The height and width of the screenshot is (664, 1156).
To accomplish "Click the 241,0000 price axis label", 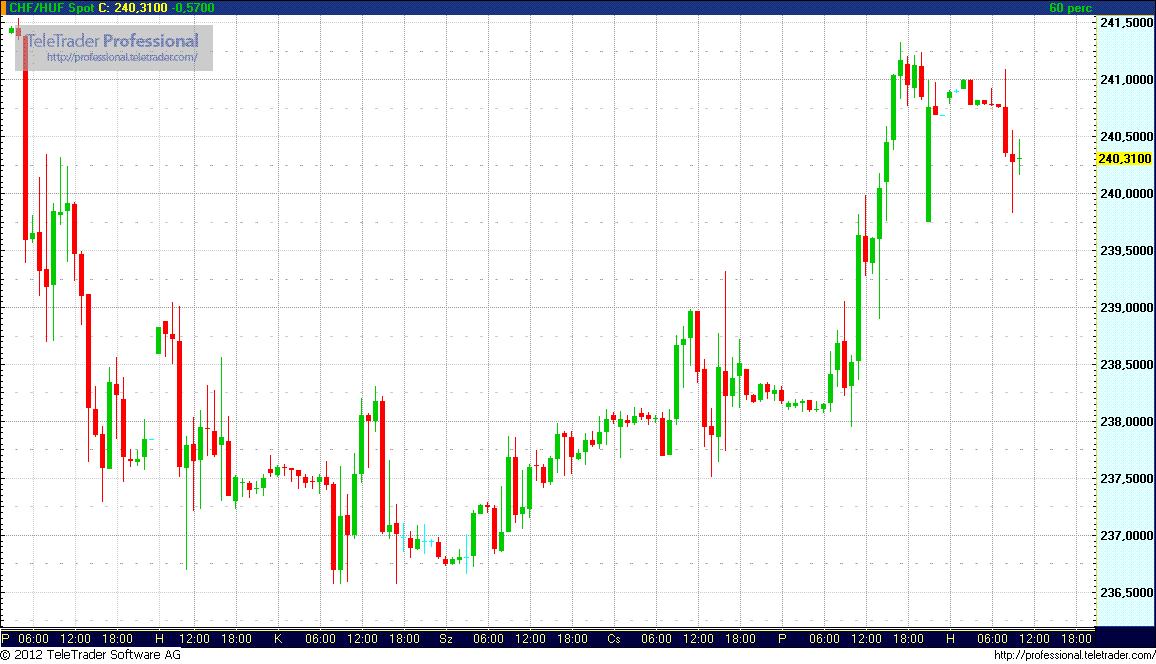I will [x=1126, y=80].
